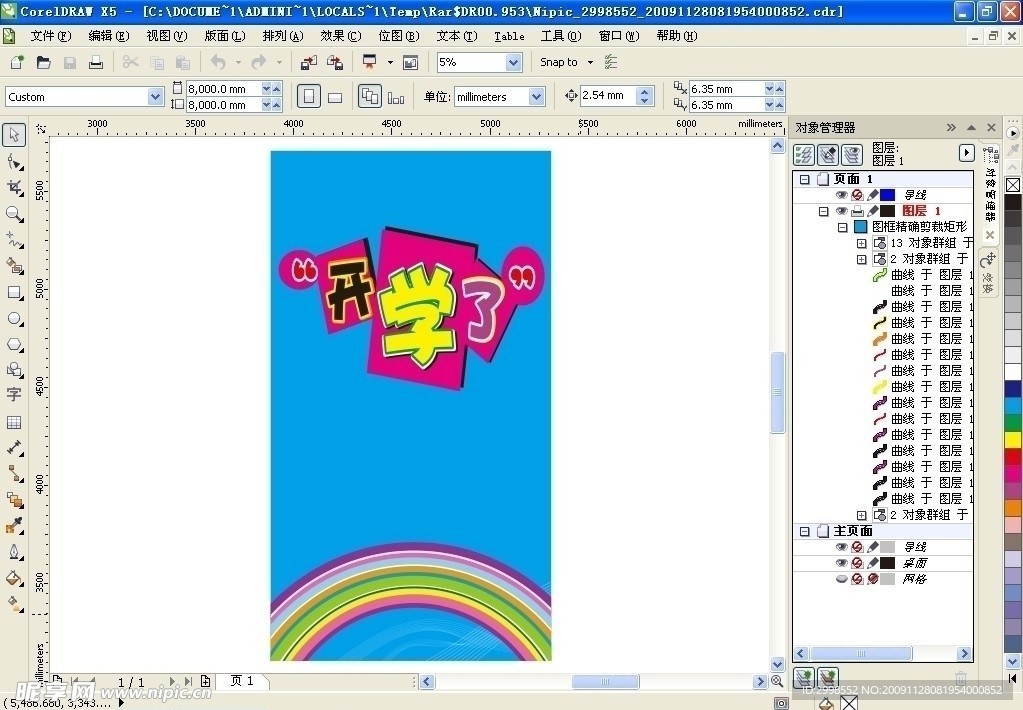Screen dimensions: 1023x710
Task: Switch page orientation to Portrait
Action: click(x=309, y=97)
